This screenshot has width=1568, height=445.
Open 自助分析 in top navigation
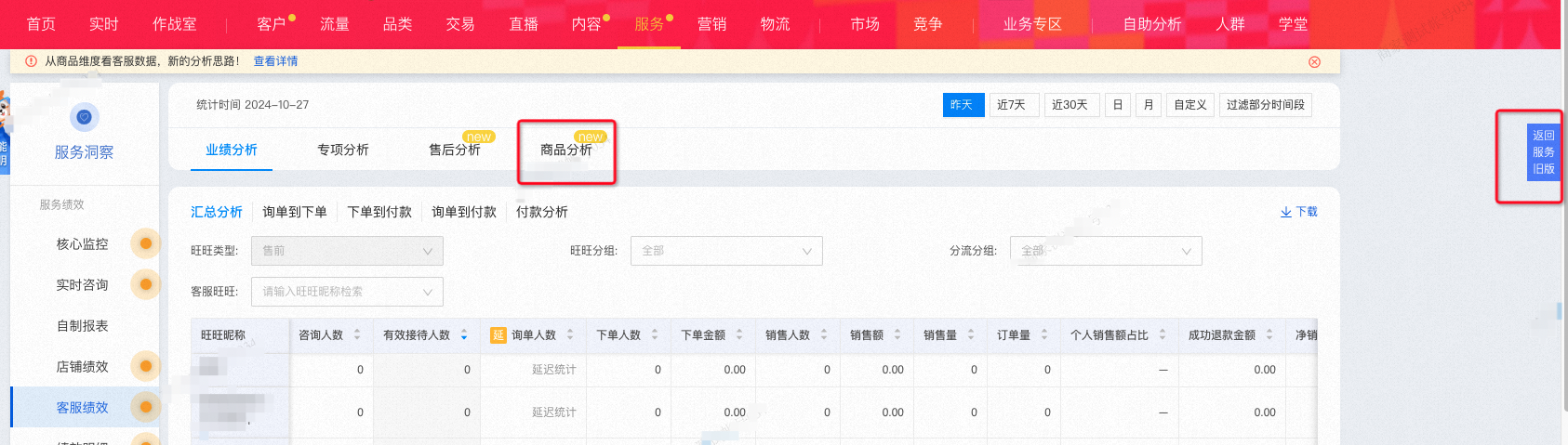1152,24
